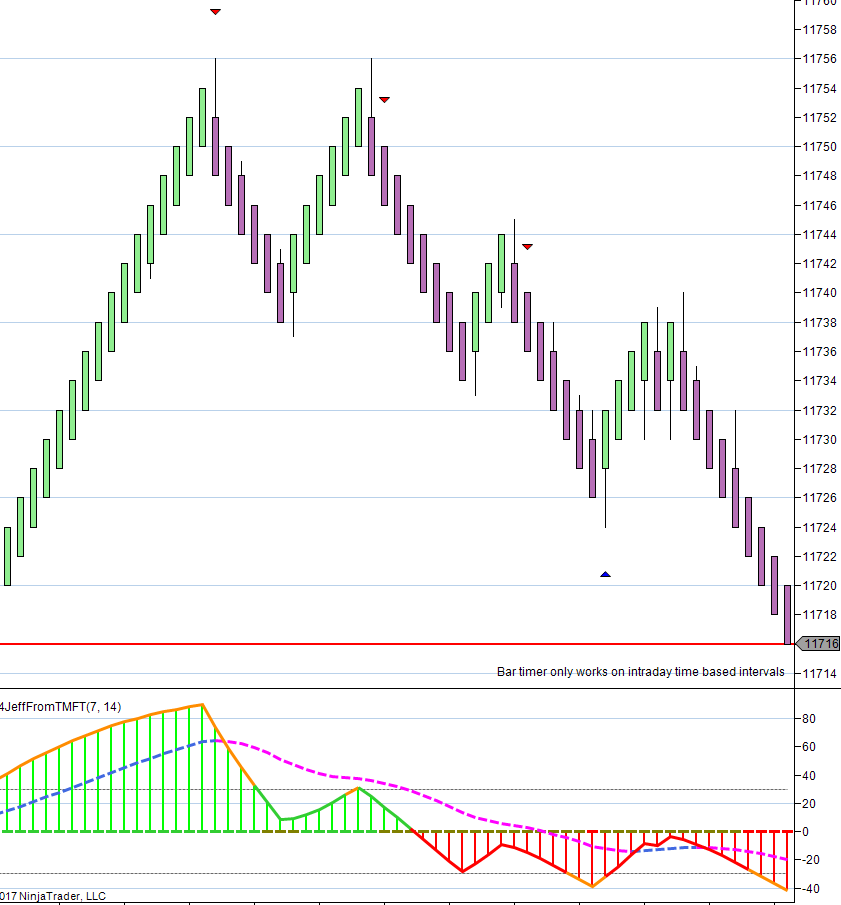Click the 11720 price axis label
The image size is (841, 905).
(820, 585)
